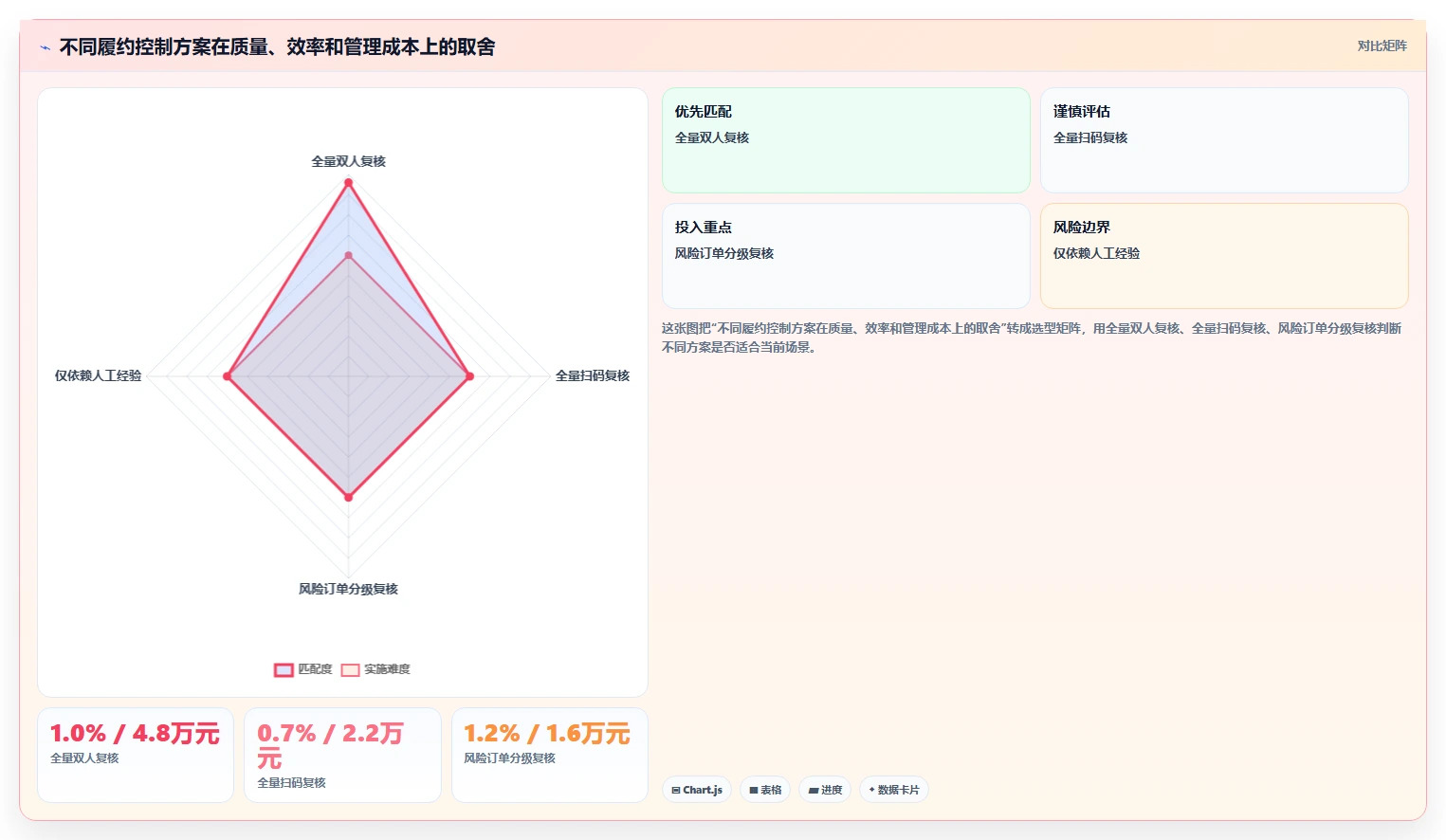The image size is (1446, 840).
Task: Click the Chart.js tag
Action: (x=697, y=790)
